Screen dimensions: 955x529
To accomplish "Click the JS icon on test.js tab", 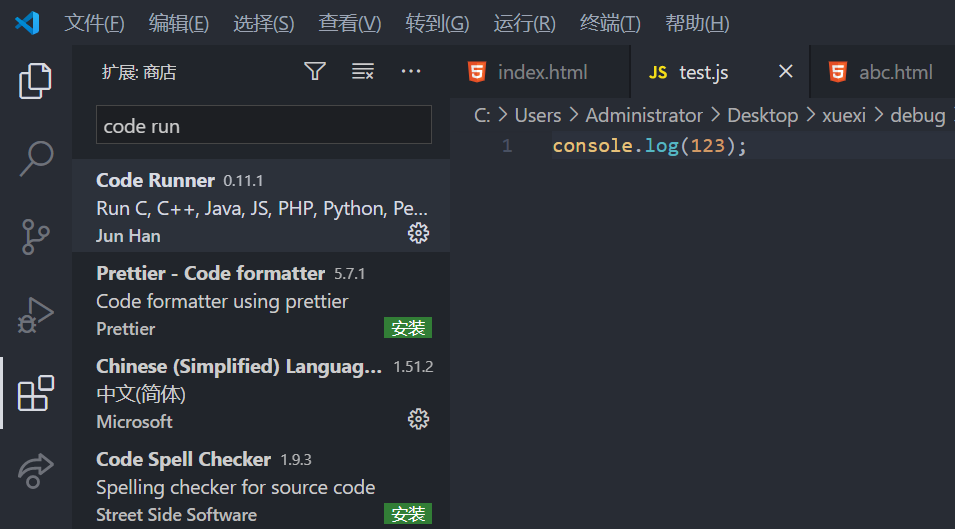I will pos(658,72).
